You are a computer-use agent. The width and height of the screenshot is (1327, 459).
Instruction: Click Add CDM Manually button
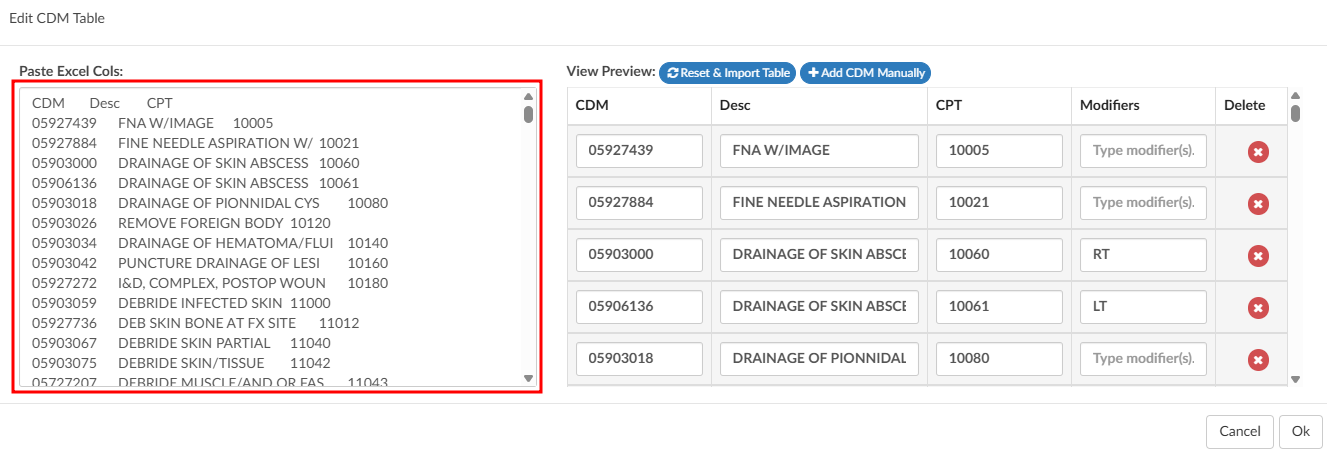point(865,73)
